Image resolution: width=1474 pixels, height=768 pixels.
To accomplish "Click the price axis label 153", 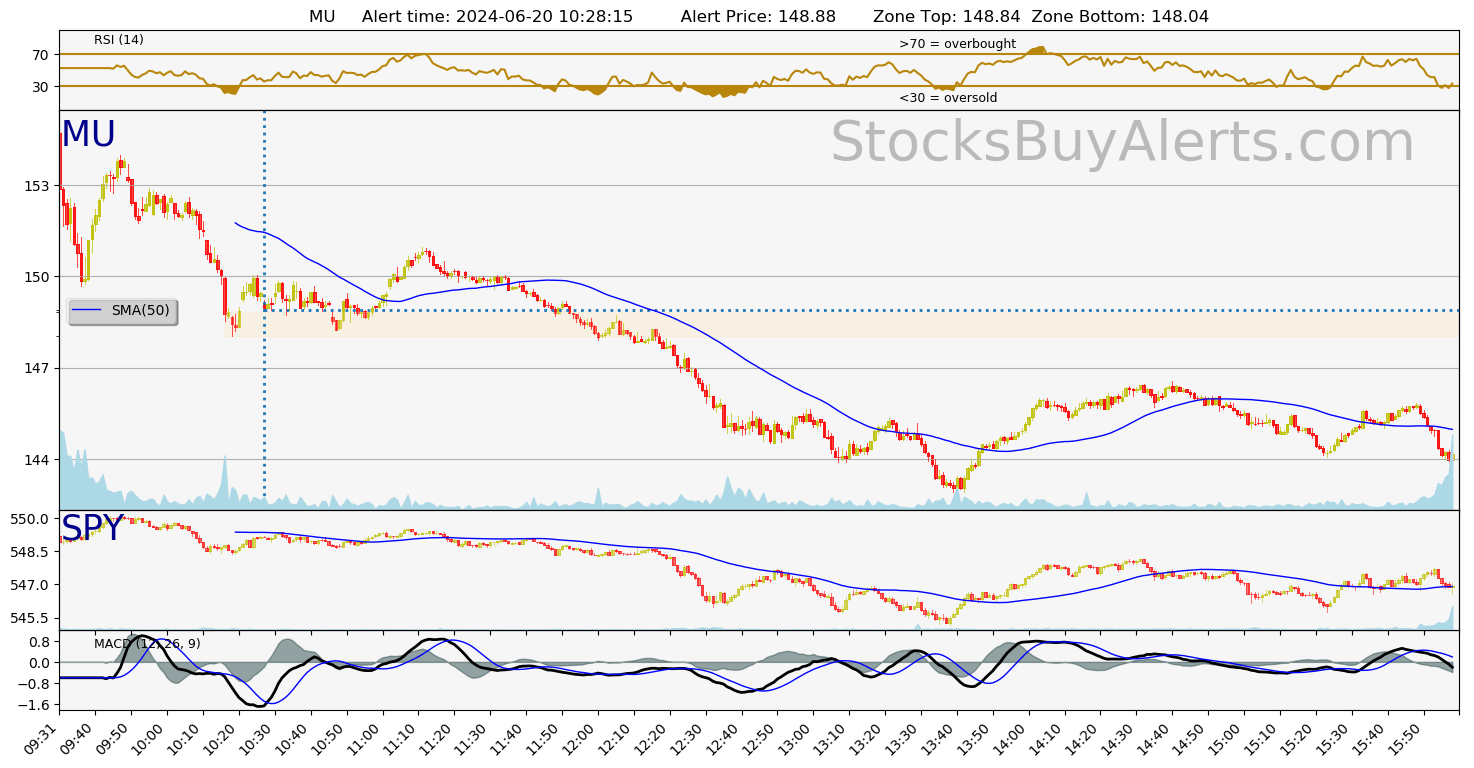I will [x=36, y=186].
